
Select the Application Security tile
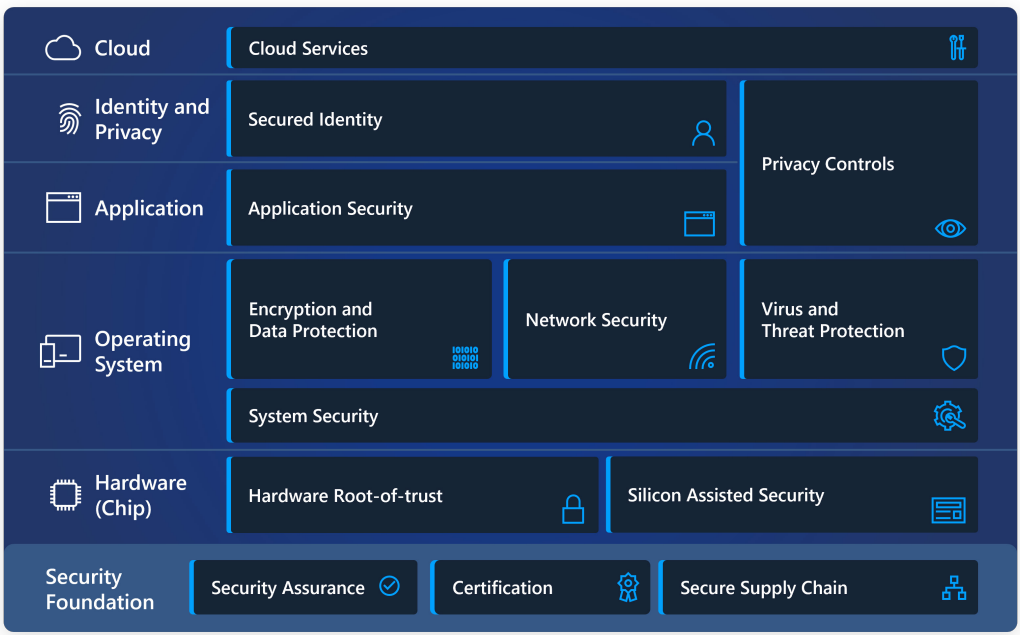pyautogui.click(x=477, y=208)
